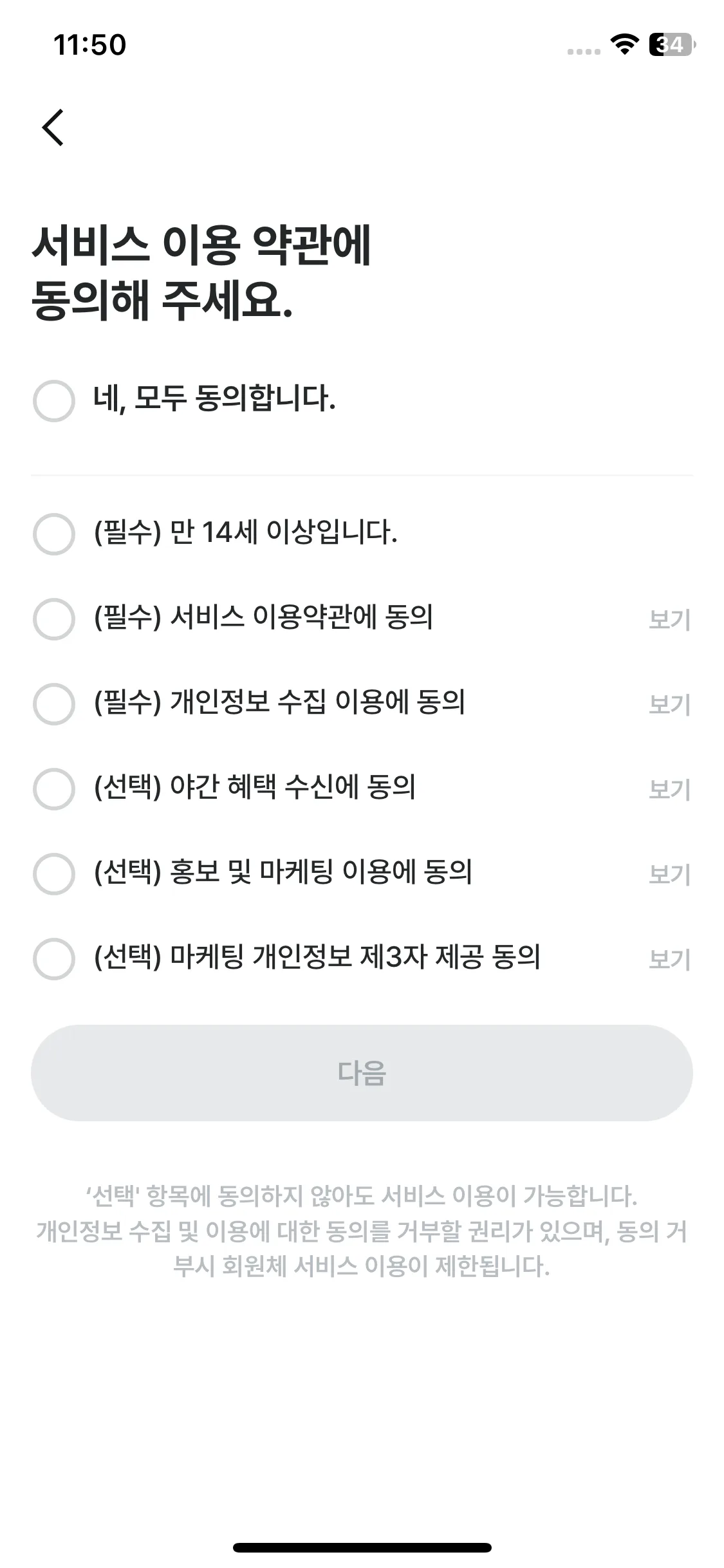This screenshot has height=1568, width=724.
Task: Toggle '야간 혜택 수신에 동의' checkbox
Action: (54, 789)
